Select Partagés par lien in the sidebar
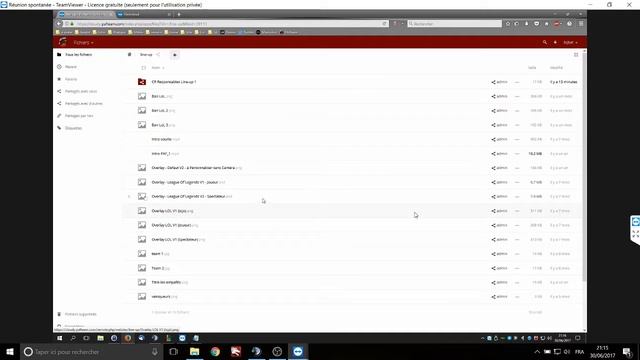Image resolution: width=640 pixels, height=360 pixels. pos(79,116)
